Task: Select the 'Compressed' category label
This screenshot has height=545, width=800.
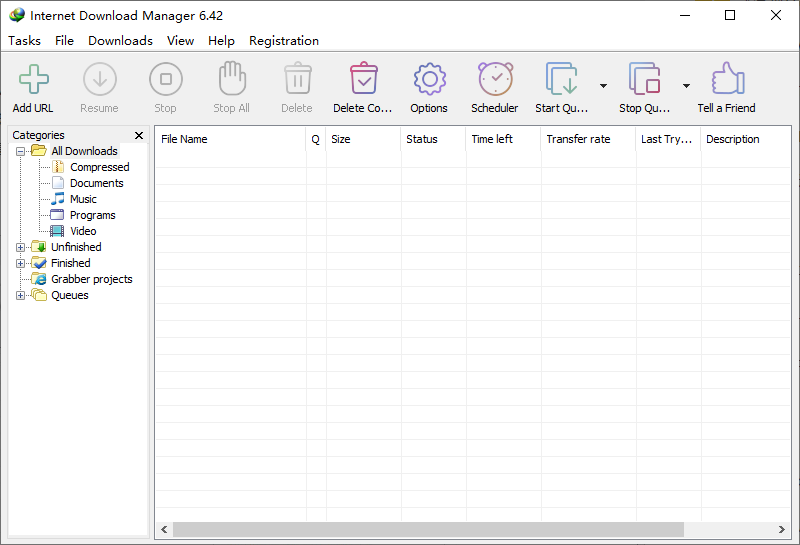Action: click(x=99, y=167)
